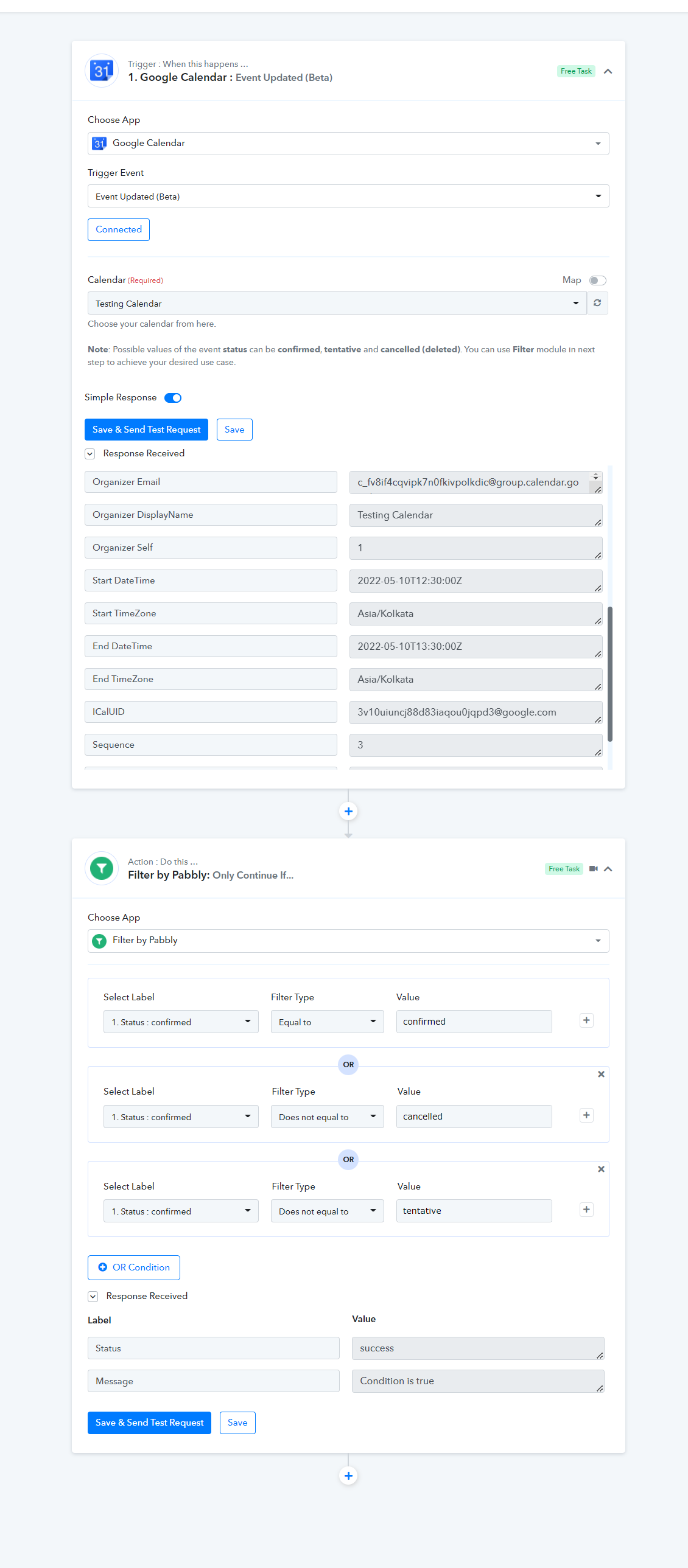Open the Testing Calendar dropdown

point(337,303)
